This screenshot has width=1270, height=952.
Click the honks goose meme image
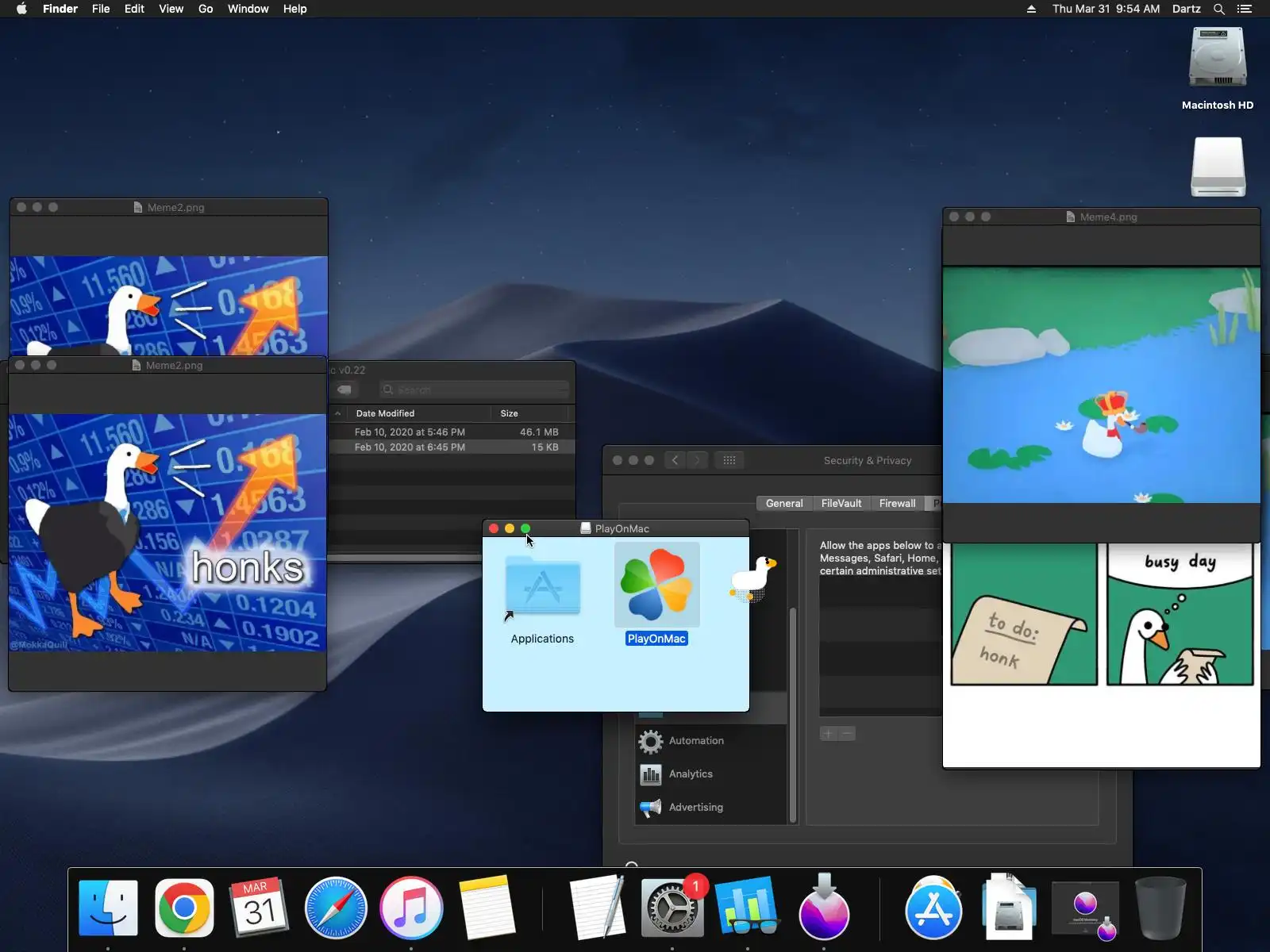click(167, 532)
